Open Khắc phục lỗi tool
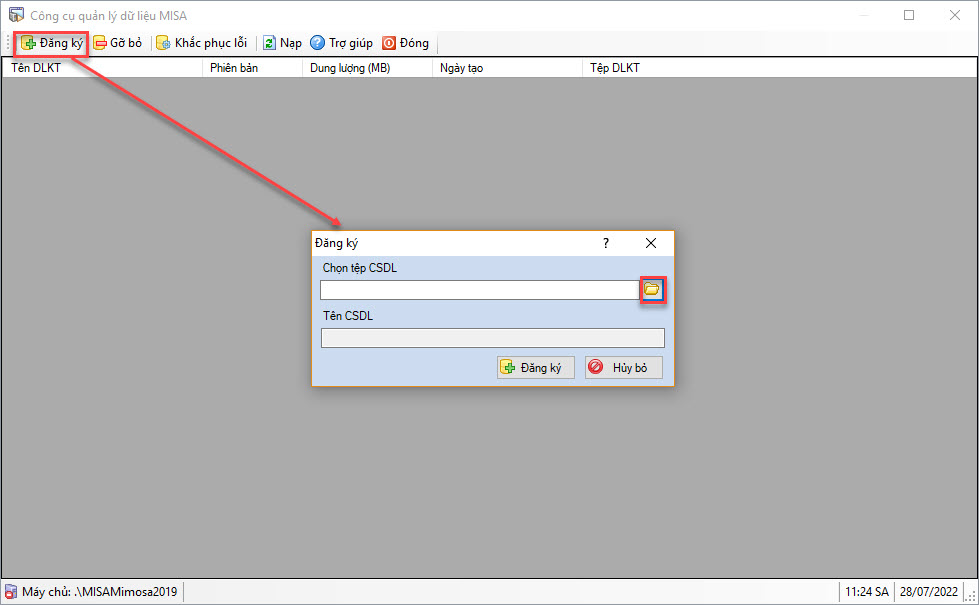 coord(202,43)
